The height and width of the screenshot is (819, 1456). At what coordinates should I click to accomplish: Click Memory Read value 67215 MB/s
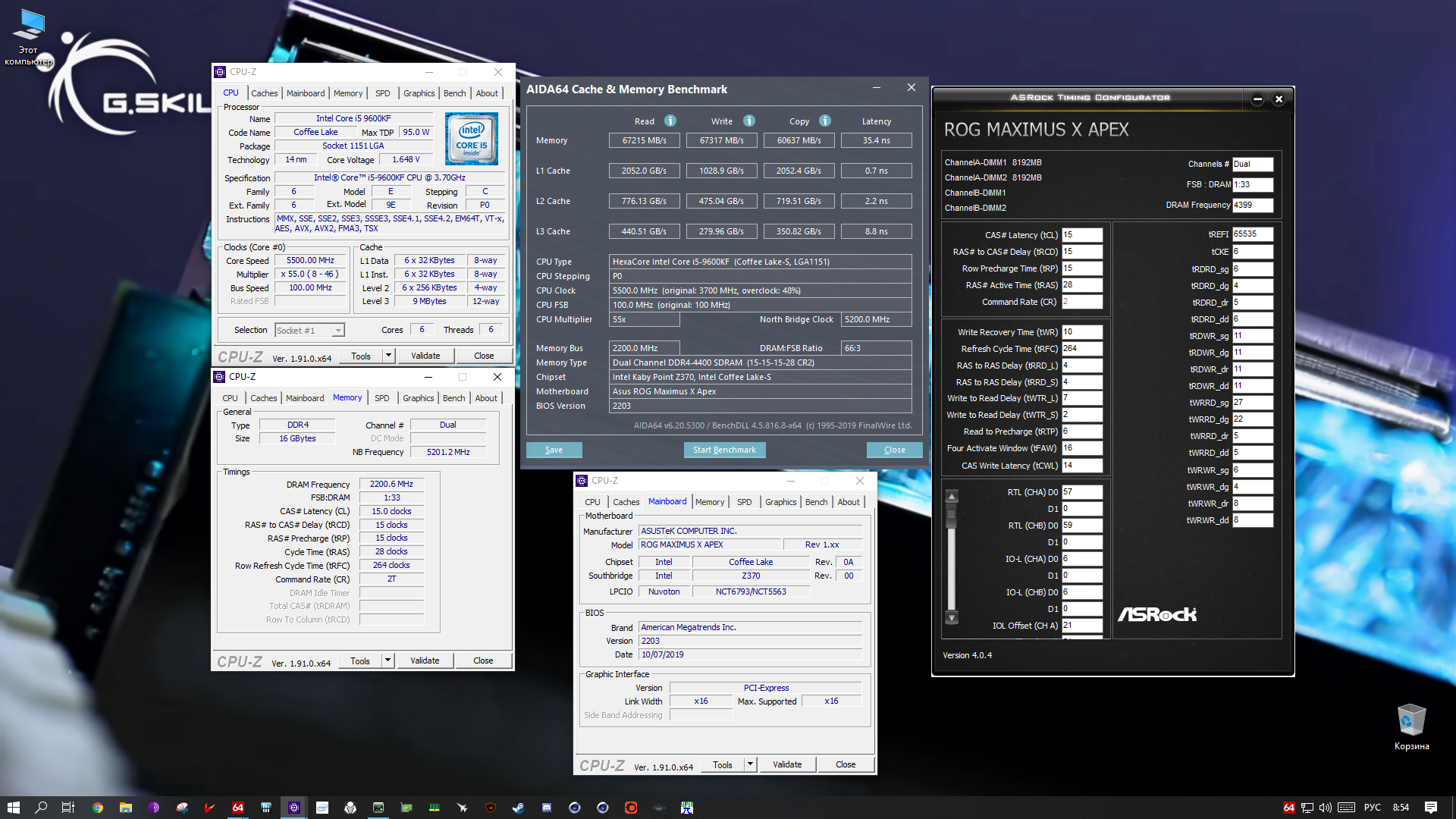coord(645,140)
